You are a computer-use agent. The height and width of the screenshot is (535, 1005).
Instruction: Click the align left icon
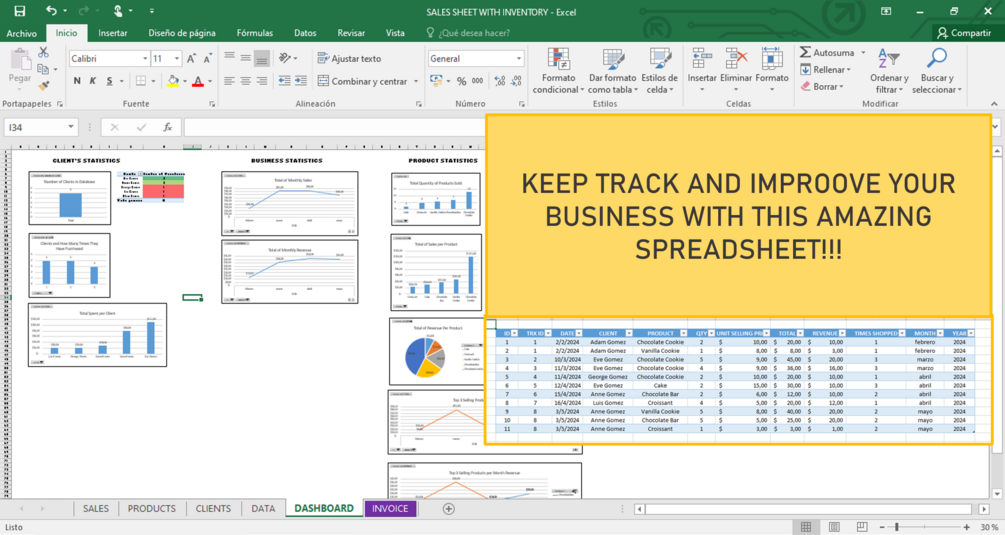pyautogui.click(x=229, y=81)
